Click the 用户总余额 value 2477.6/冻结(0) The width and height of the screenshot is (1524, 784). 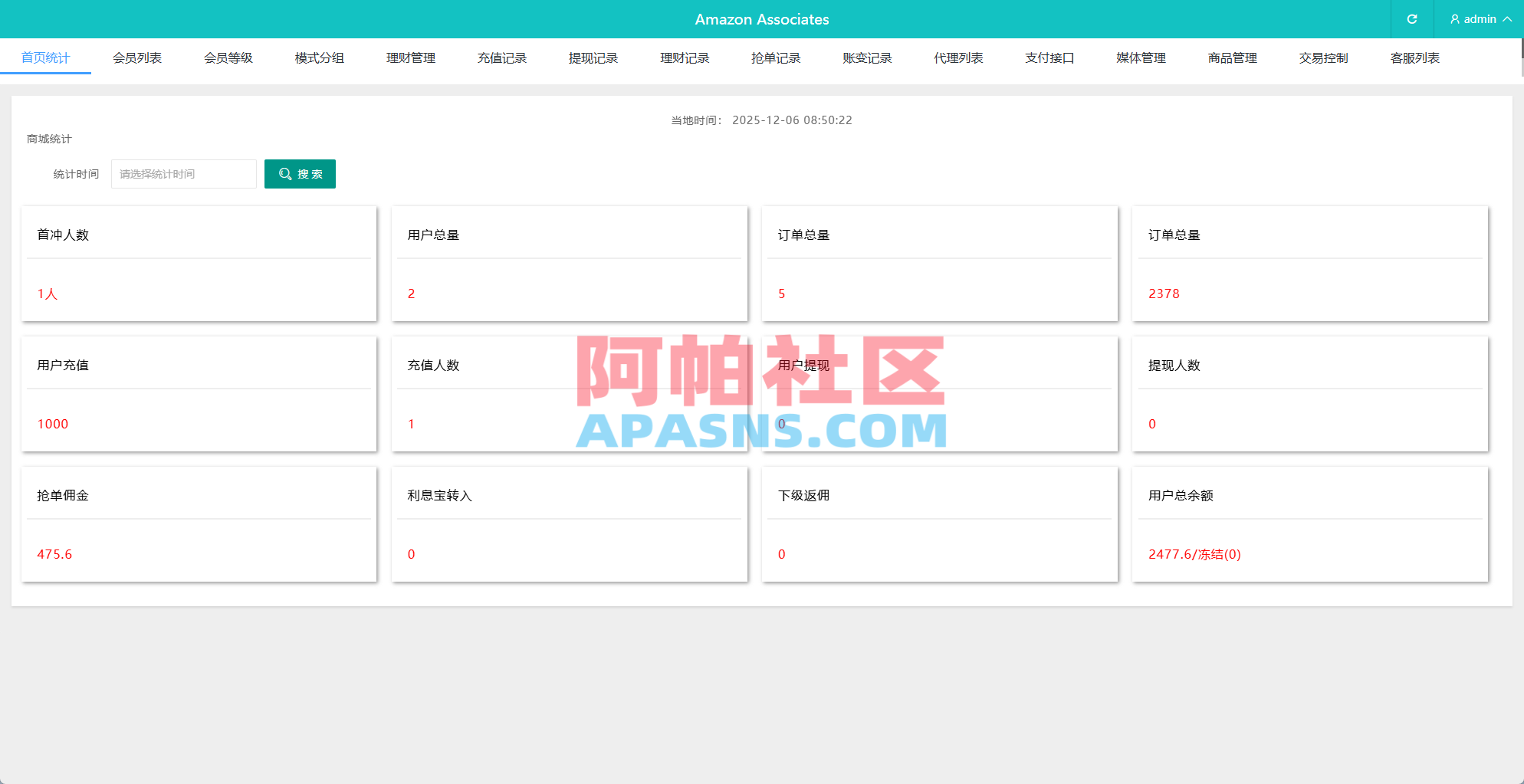pyautogui.click(x=1194, y=554)
